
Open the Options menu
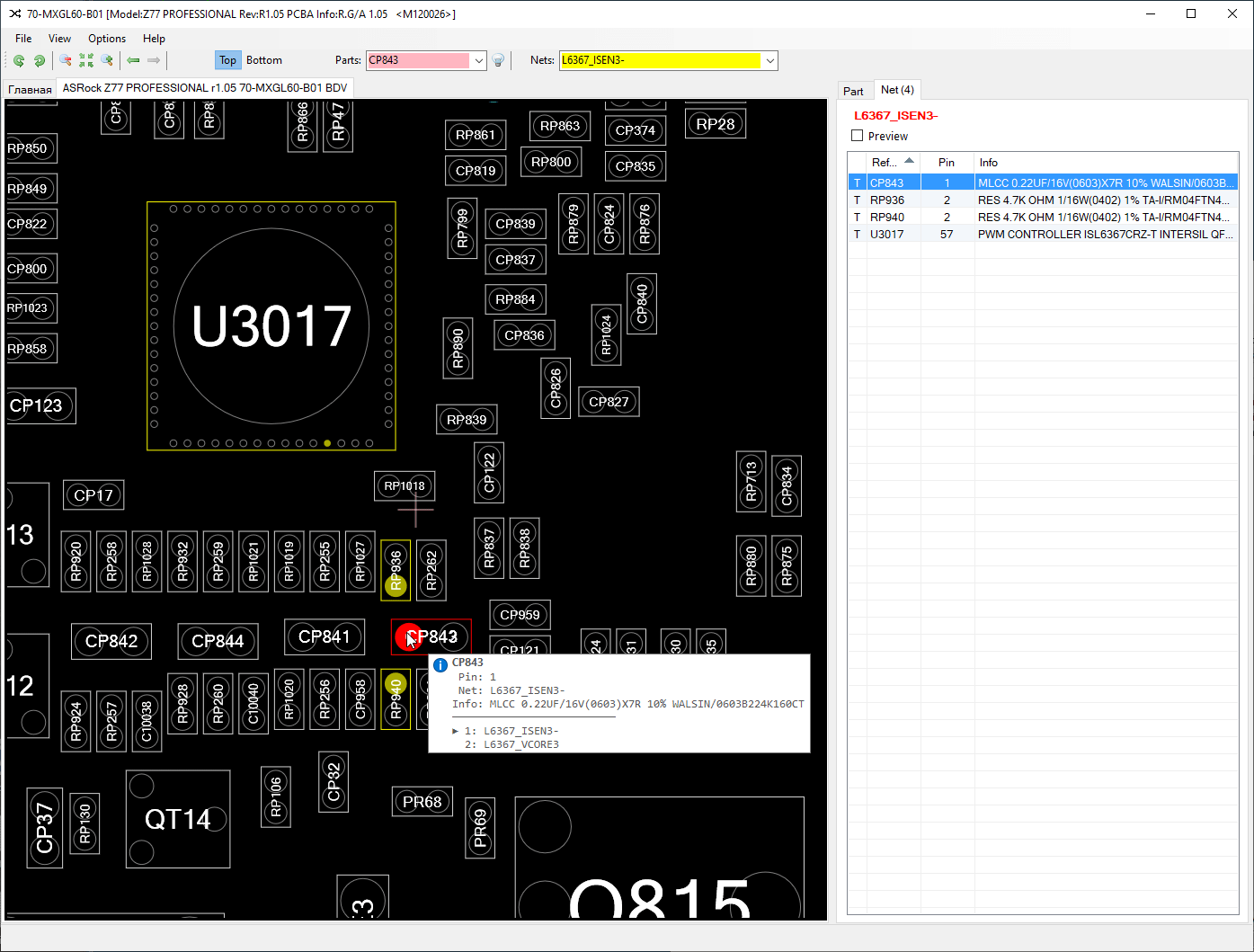coord(107,39)
